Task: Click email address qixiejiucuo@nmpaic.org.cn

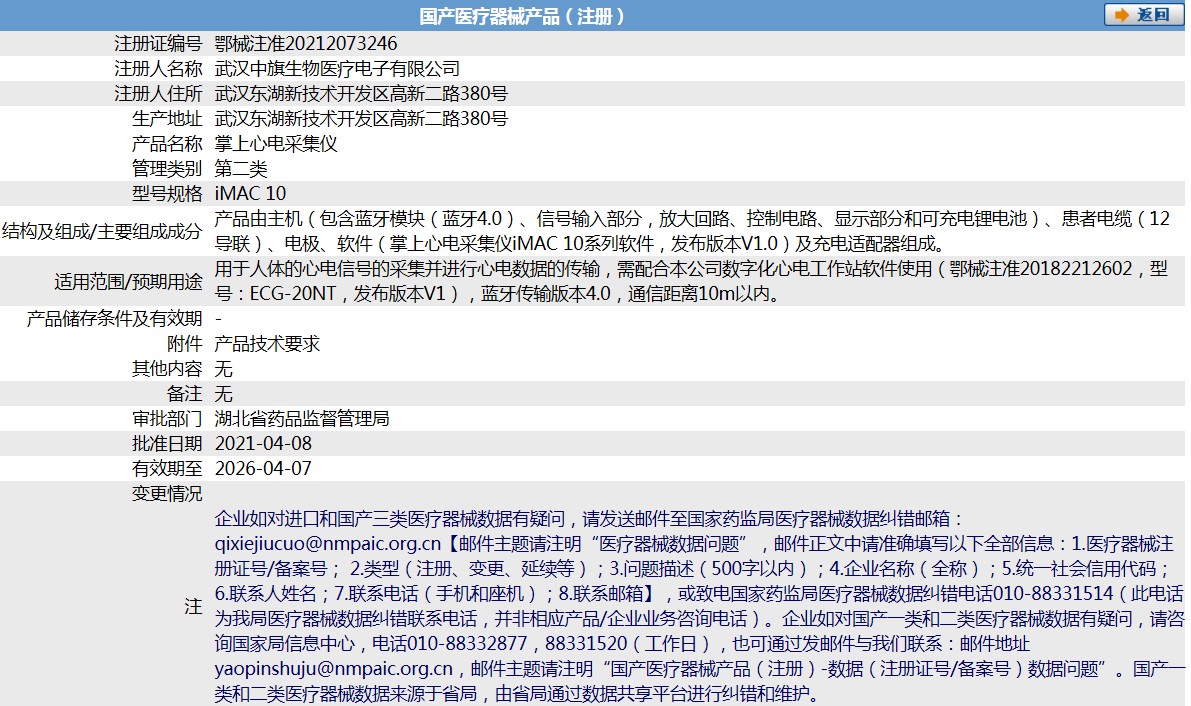Action: coord(328,544)
